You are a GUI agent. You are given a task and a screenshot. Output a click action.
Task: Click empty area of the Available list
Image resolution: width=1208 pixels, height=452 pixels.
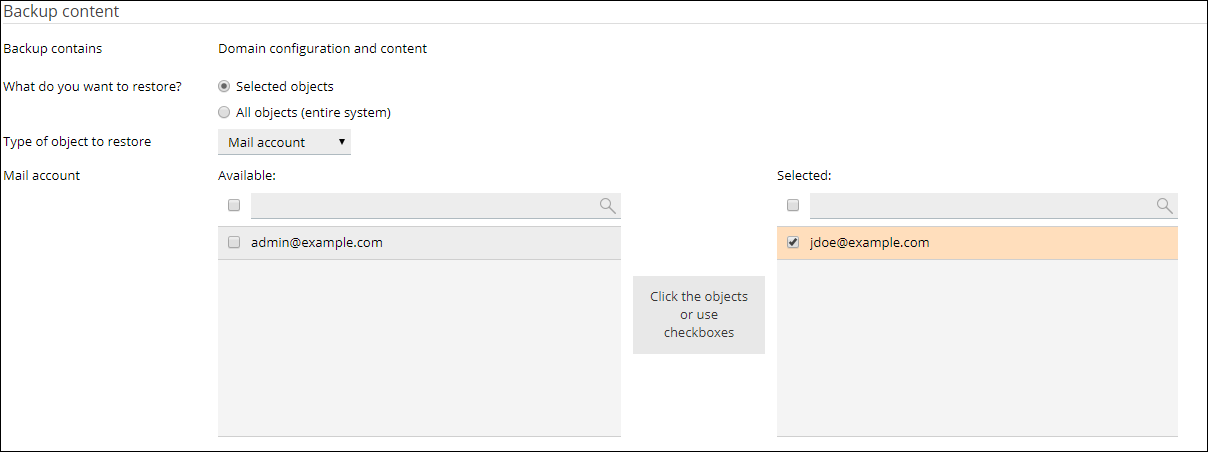coord(418,348)
